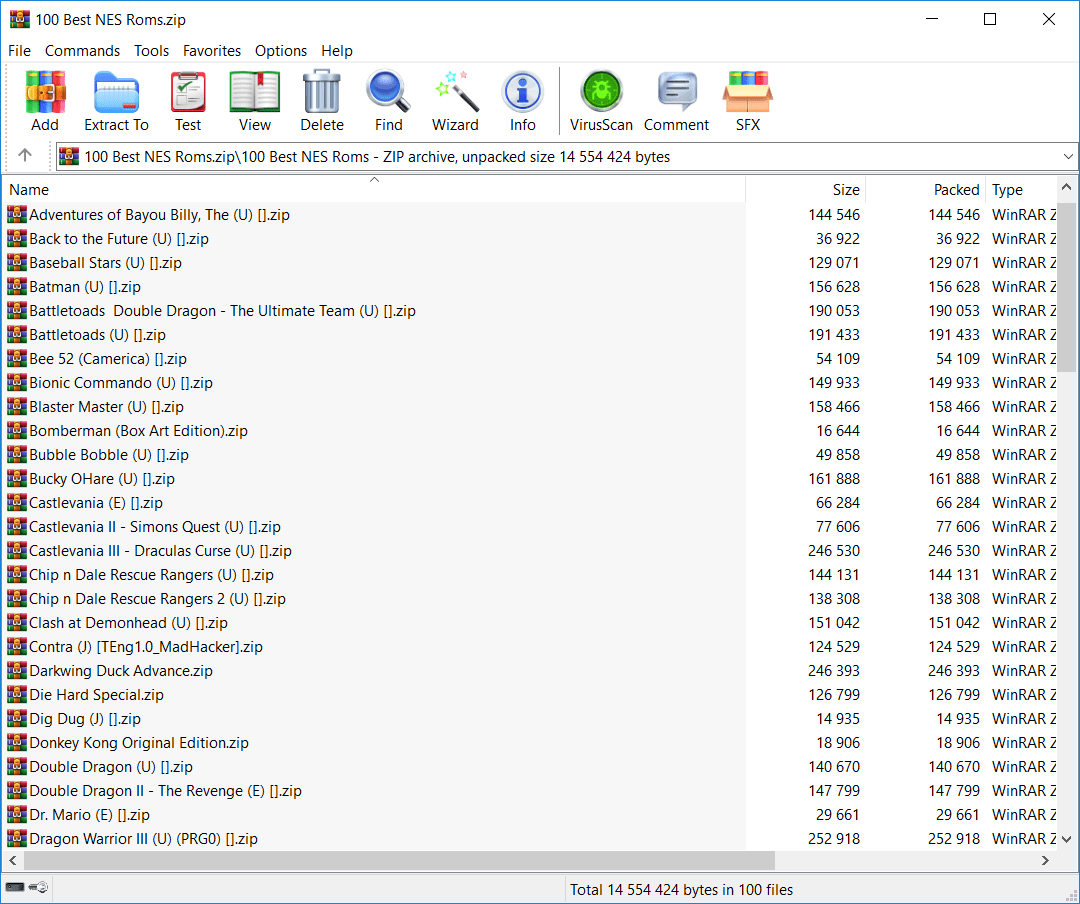The height and width of the screenshot is (904, 1080).
Task: Click the horizontal scrollbar left arrow
Action: point(12,860)
